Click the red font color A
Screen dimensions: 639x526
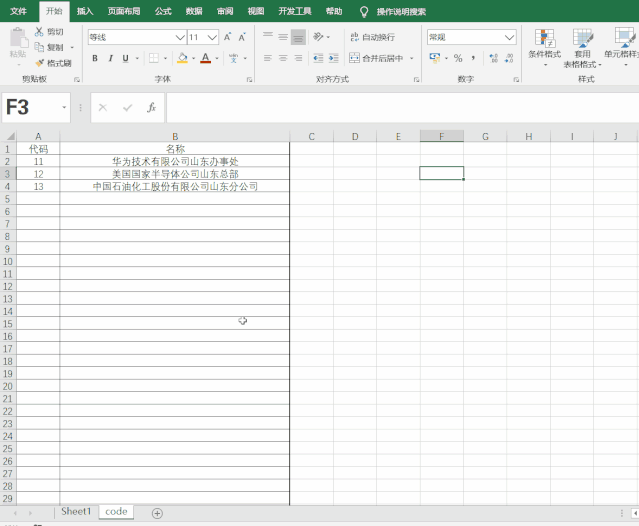click(x=206, y=58)
